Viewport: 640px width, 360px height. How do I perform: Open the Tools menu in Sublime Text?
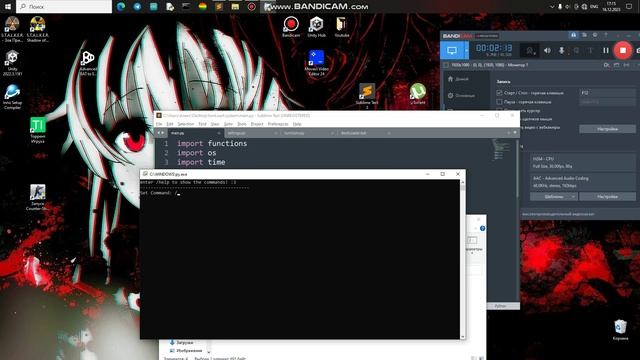click(242, 124)
